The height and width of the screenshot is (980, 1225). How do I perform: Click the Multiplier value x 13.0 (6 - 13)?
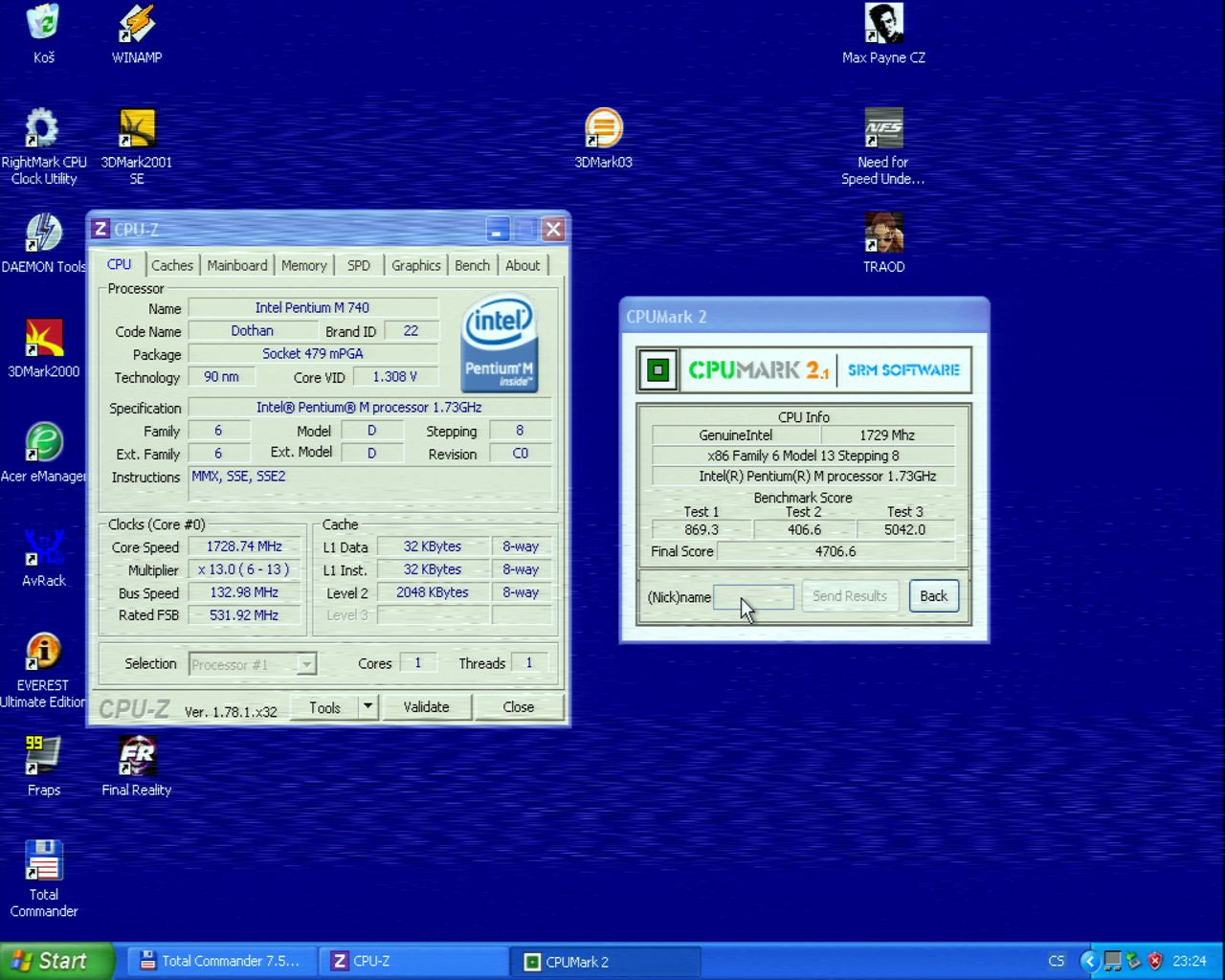(x=244, y=569)
